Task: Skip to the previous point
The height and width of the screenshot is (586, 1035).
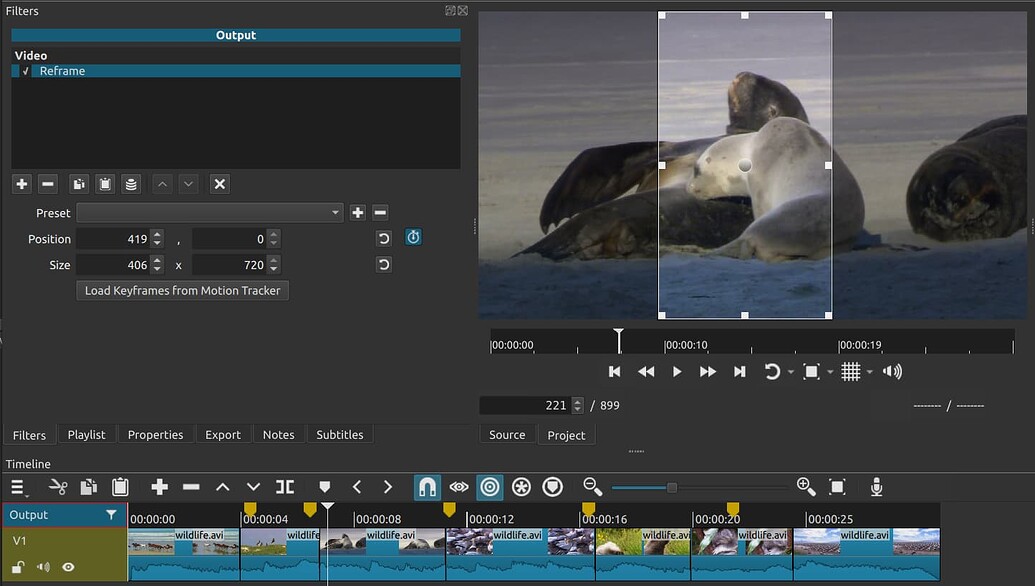Action: 615,372
